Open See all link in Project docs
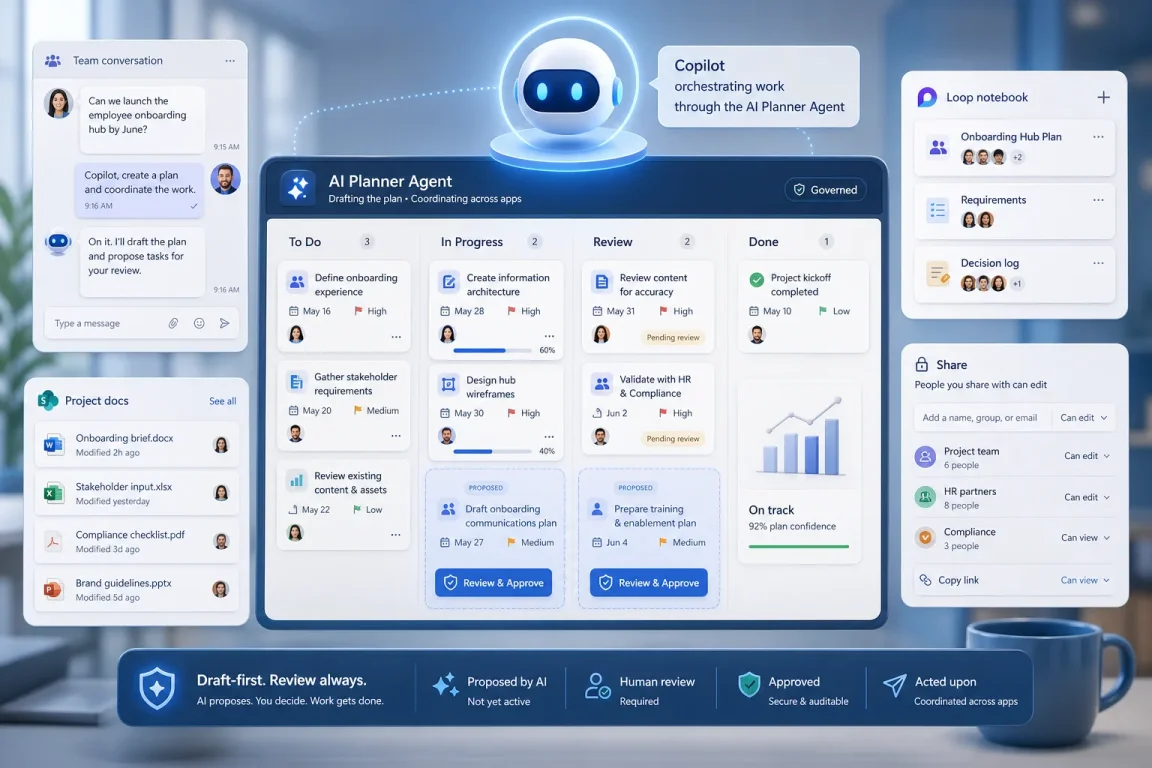1152x768 pixels. coord(223,401)
